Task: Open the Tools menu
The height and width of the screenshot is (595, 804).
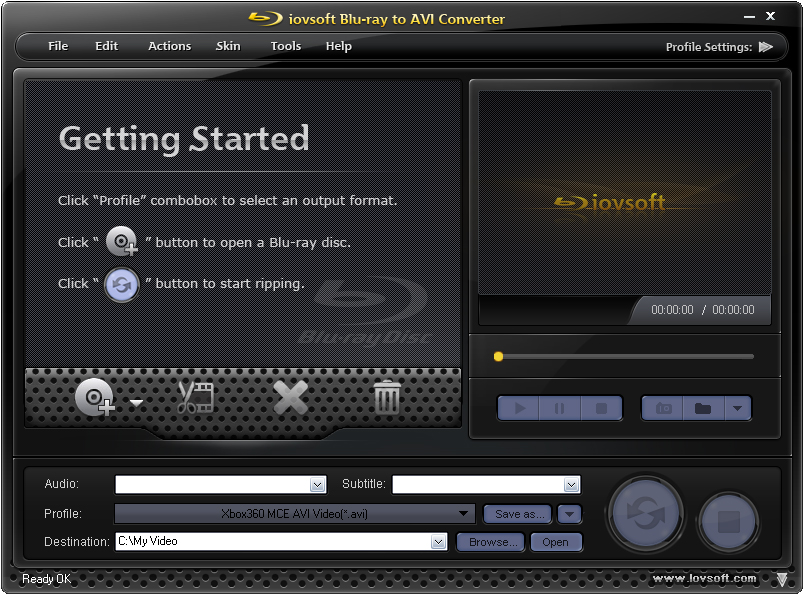Action: [x=286, y=46]
